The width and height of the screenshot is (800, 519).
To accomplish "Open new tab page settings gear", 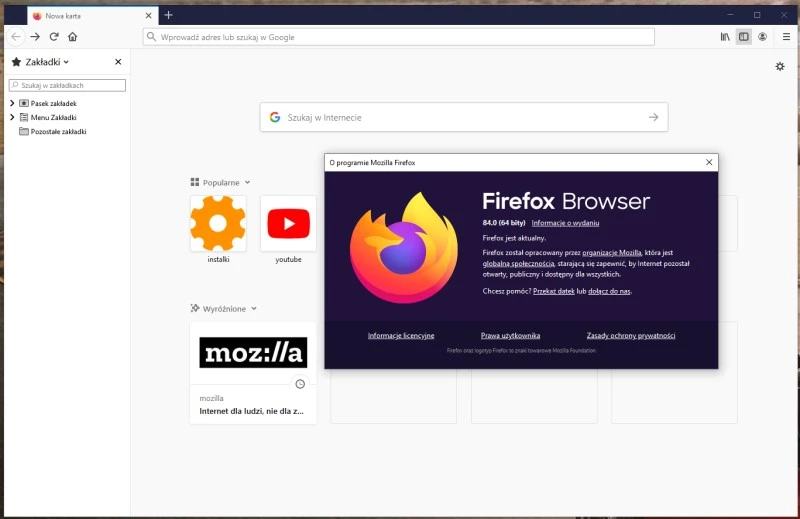I will coord(780,66).
